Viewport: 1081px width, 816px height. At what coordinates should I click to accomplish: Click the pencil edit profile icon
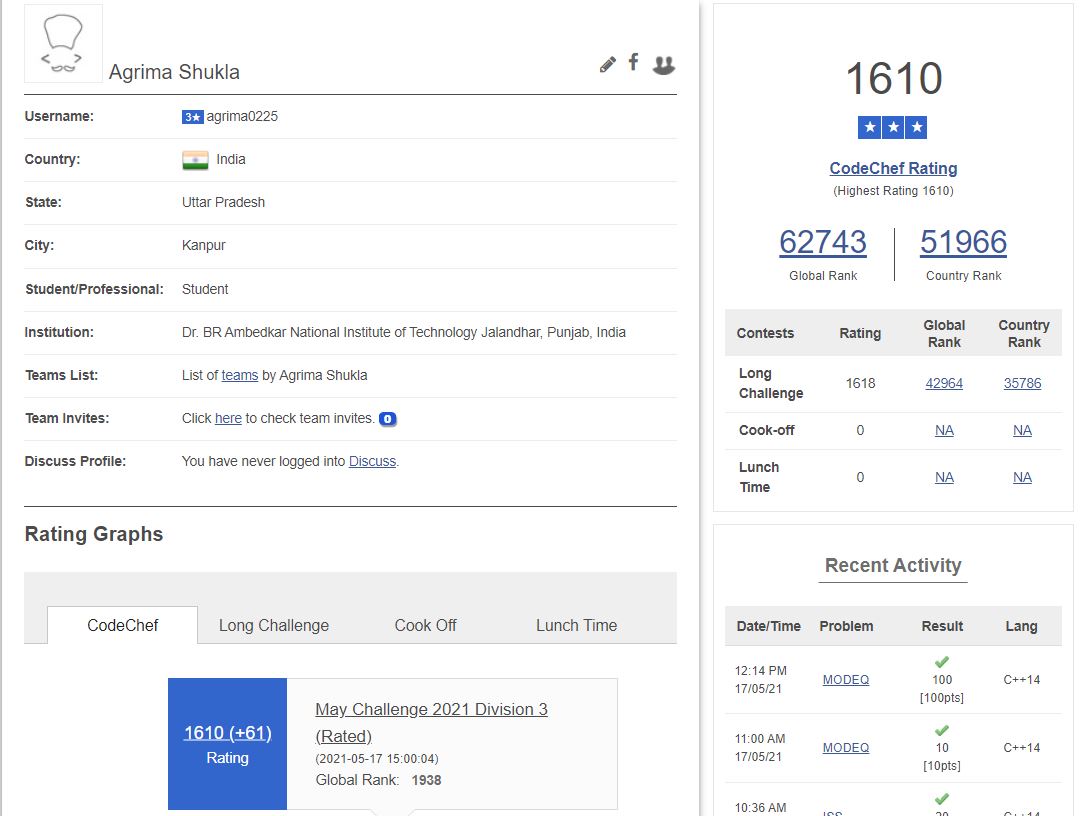pos(607,65)
